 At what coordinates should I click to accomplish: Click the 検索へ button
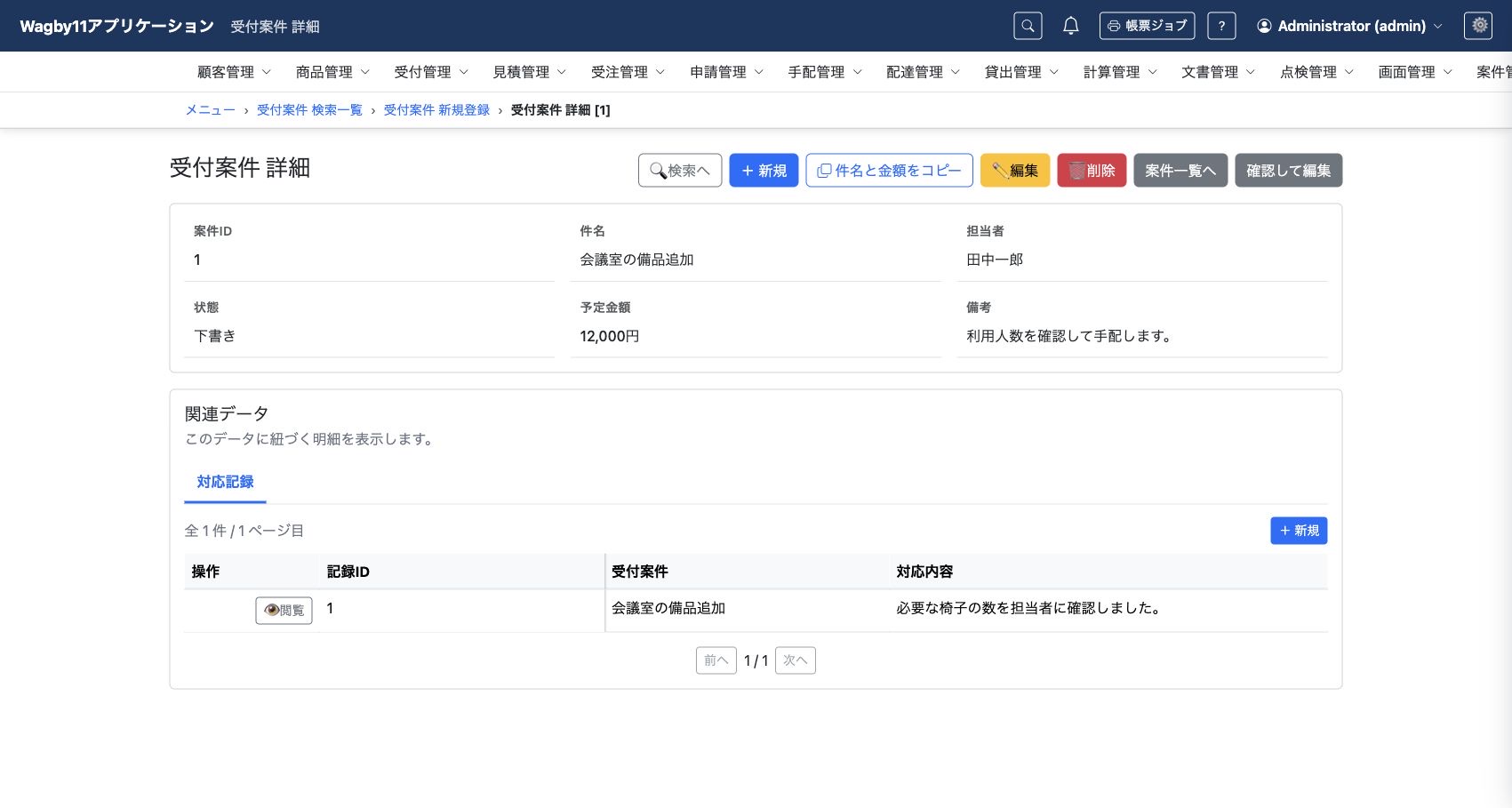click(x=680, y=171)
